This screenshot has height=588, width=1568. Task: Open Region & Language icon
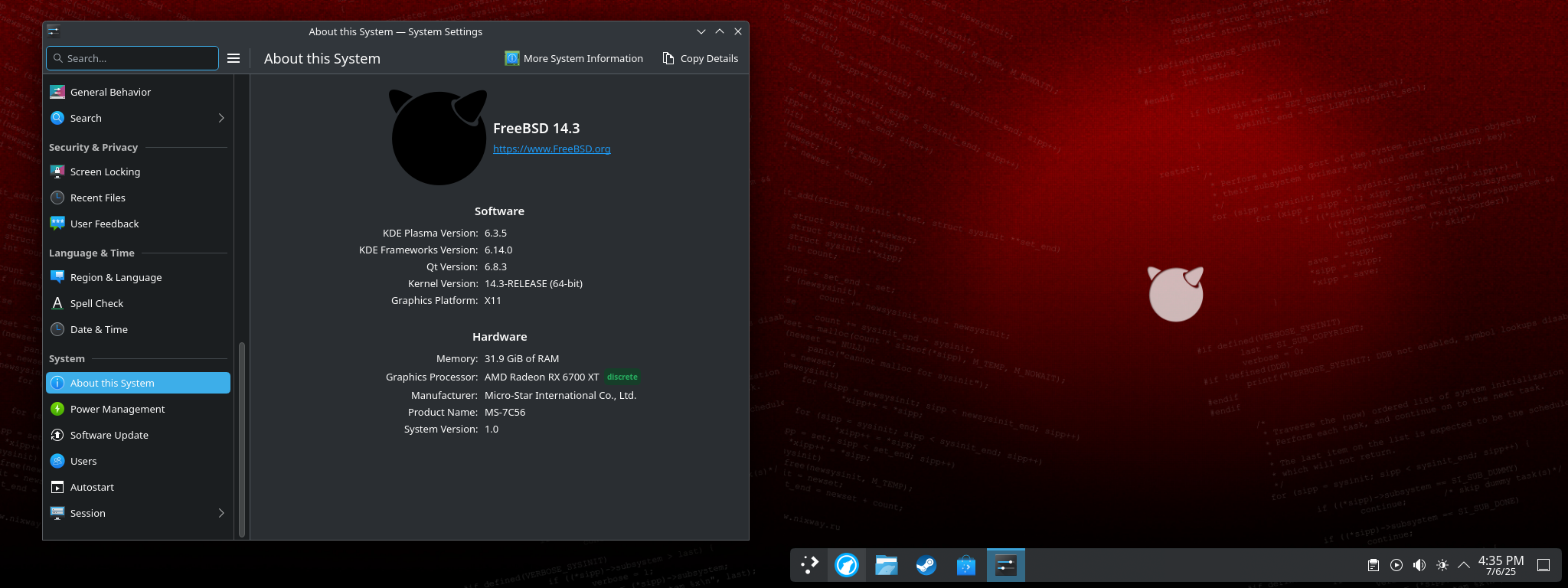click(x=57, y=277)
